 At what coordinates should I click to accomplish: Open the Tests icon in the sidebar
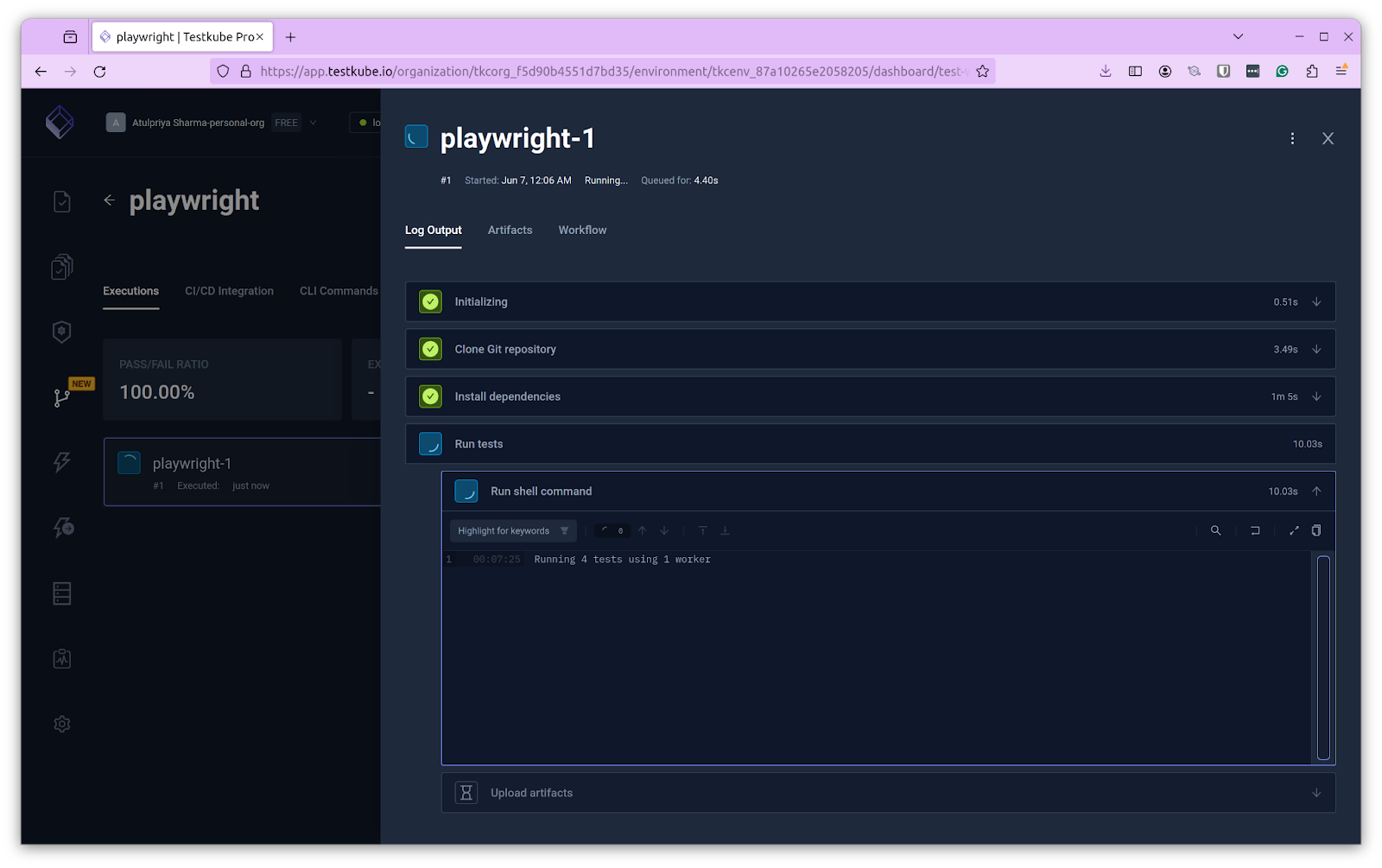[x=62, y=201]
